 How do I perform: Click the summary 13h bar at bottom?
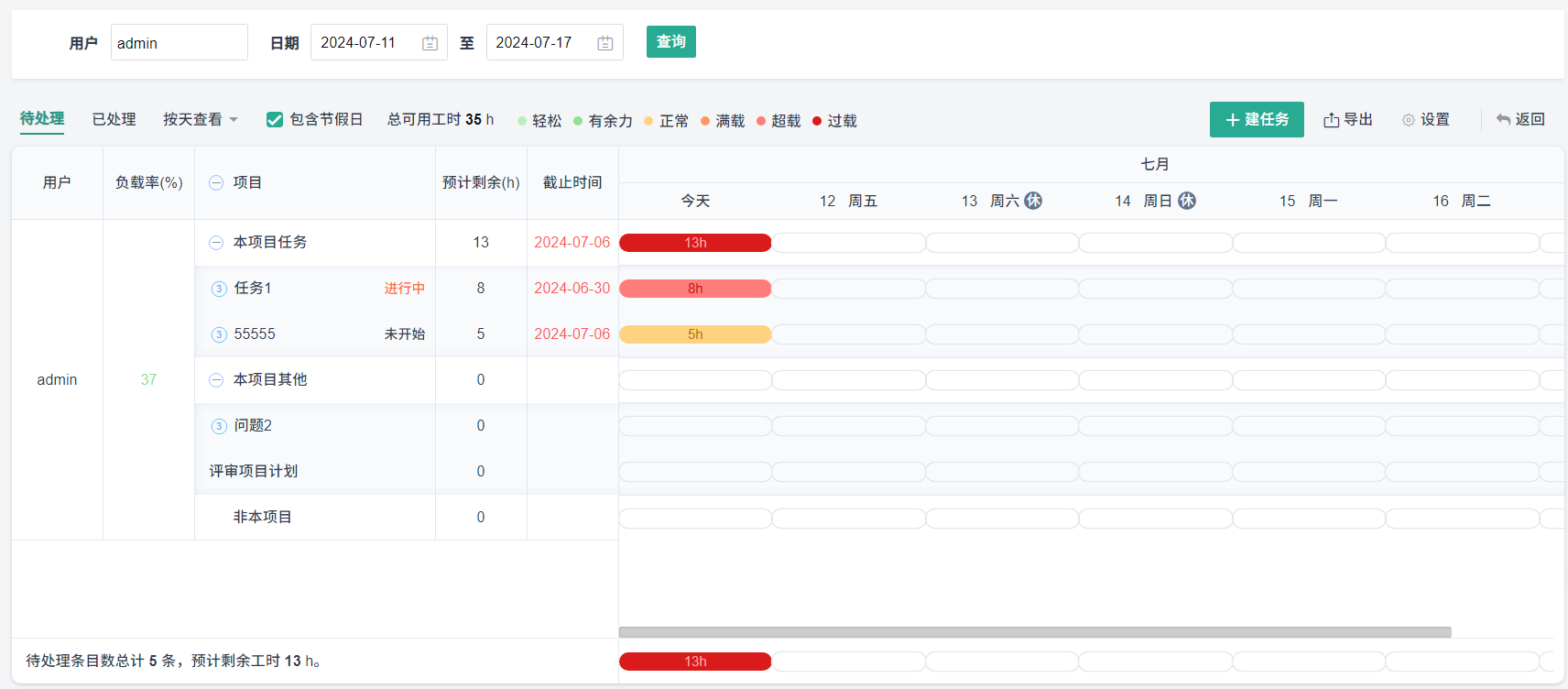(x=695, y=662)
